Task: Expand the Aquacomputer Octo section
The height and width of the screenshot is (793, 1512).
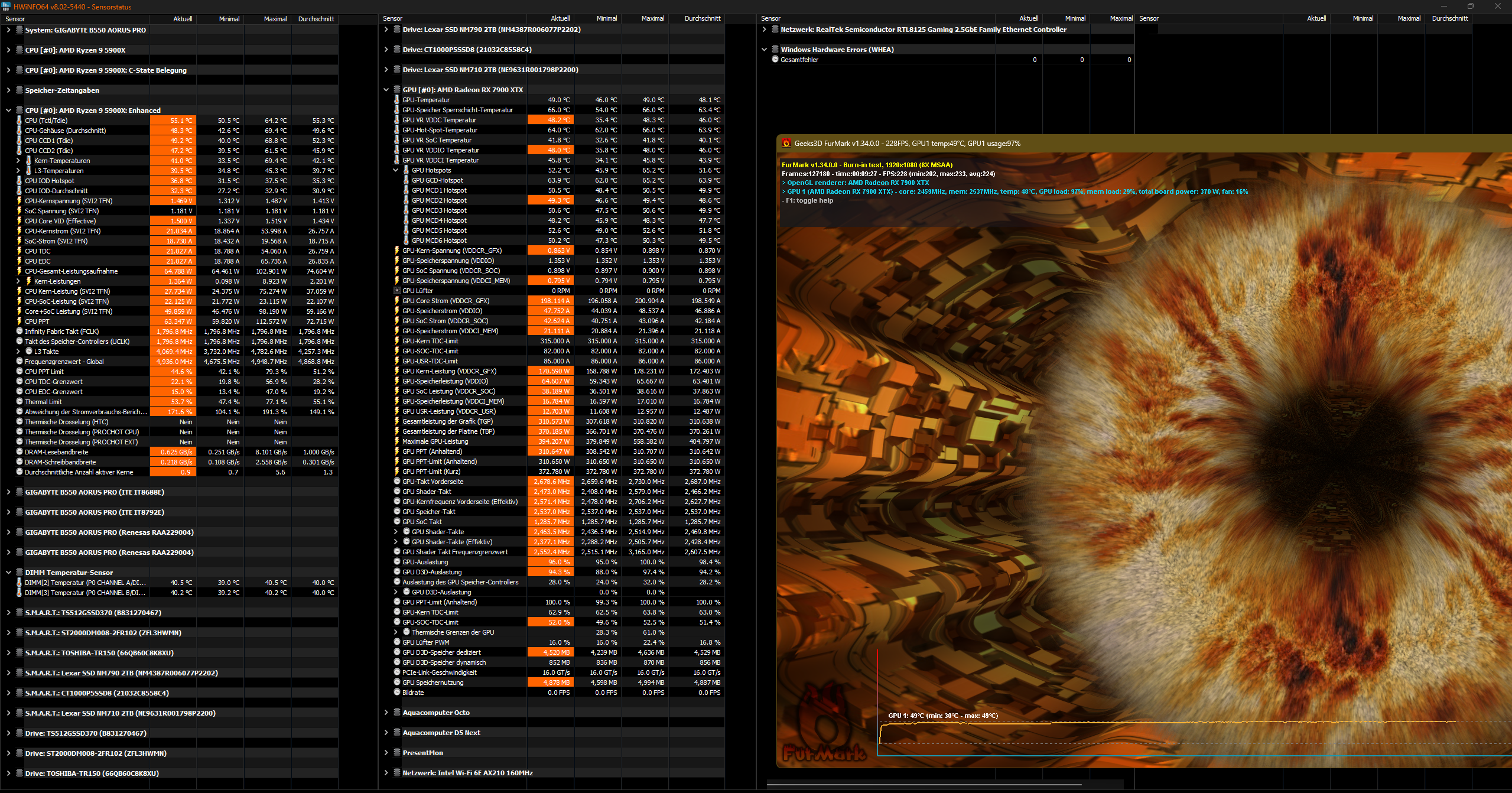Action: pyautogui.click(x=386, y=712)
